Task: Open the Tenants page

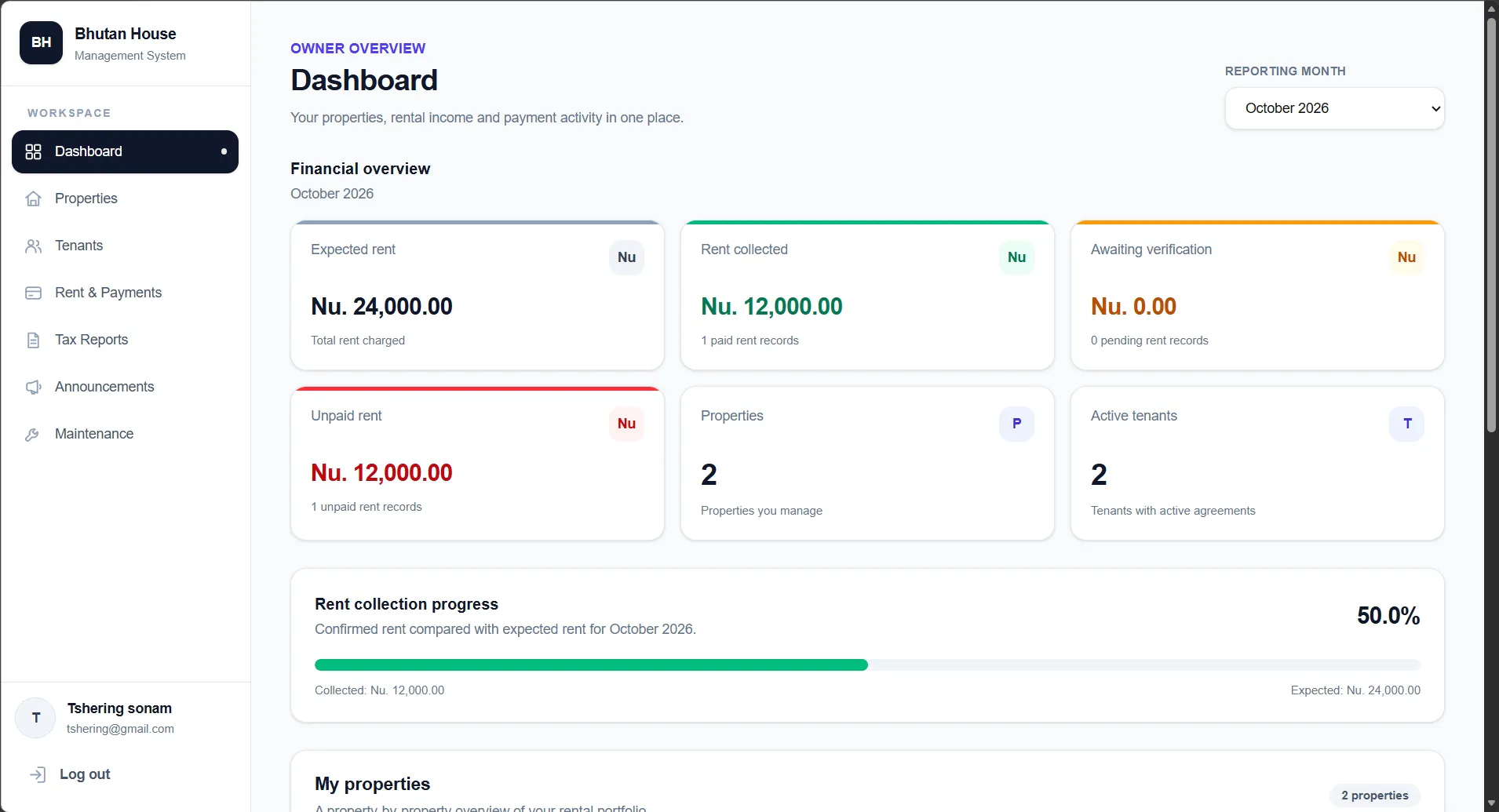Action: tap(125, 246)
